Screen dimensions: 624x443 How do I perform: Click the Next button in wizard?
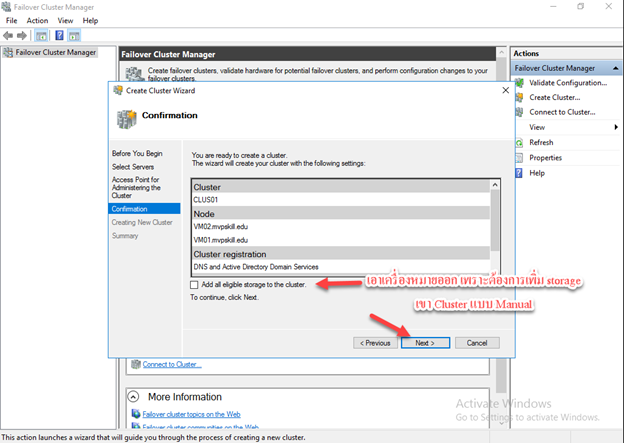coord(425,343)
